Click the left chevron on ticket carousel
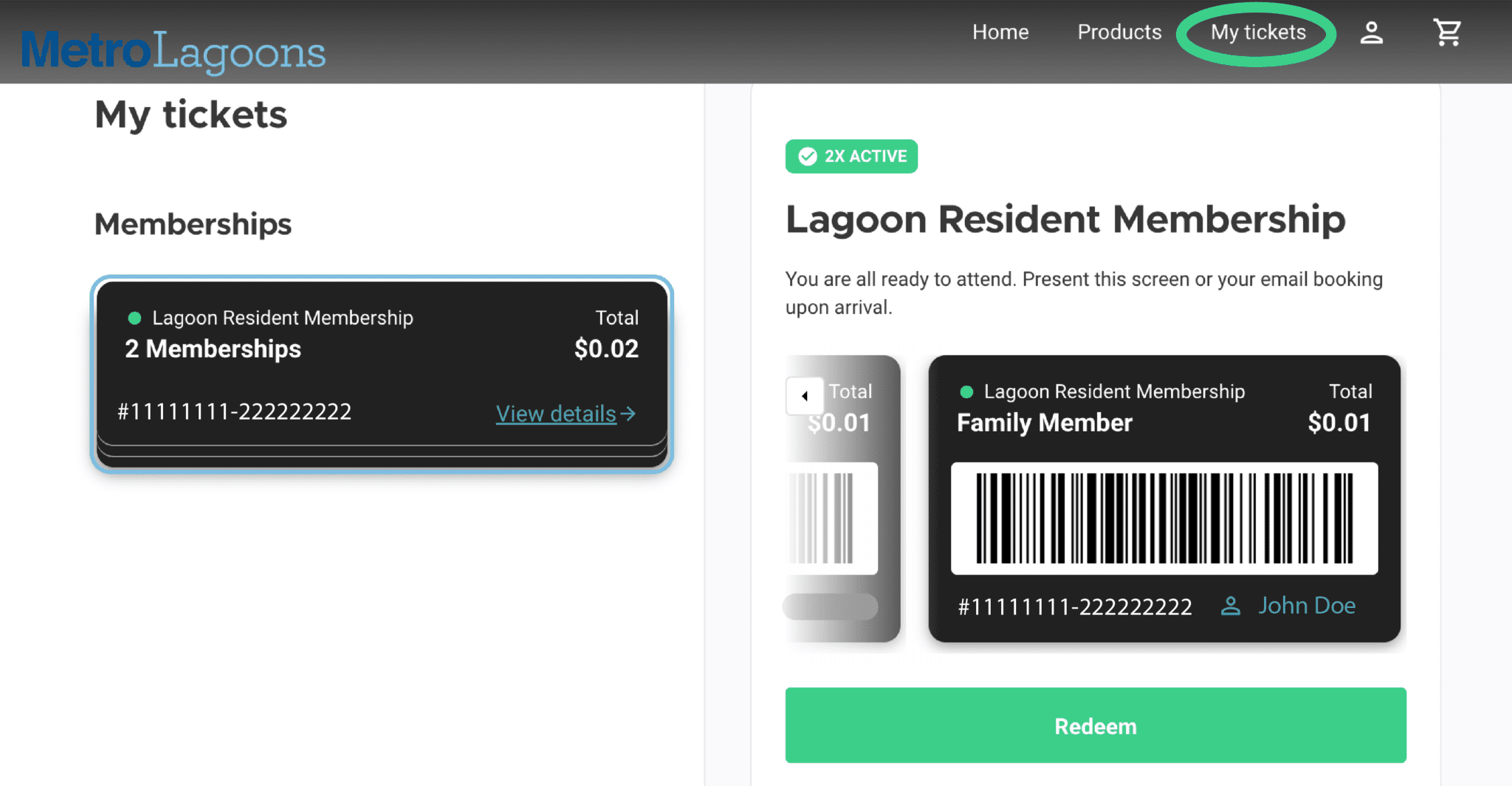 [x=805, y=396]
